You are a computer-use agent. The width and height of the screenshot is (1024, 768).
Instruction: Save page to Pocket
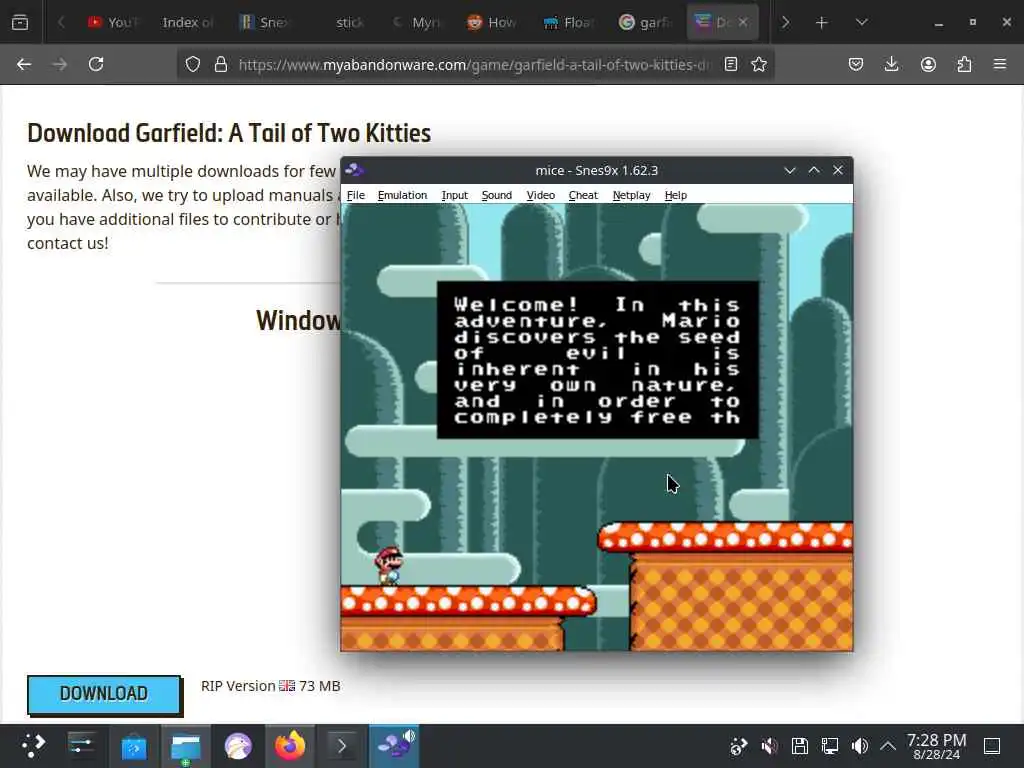(856, 64)
